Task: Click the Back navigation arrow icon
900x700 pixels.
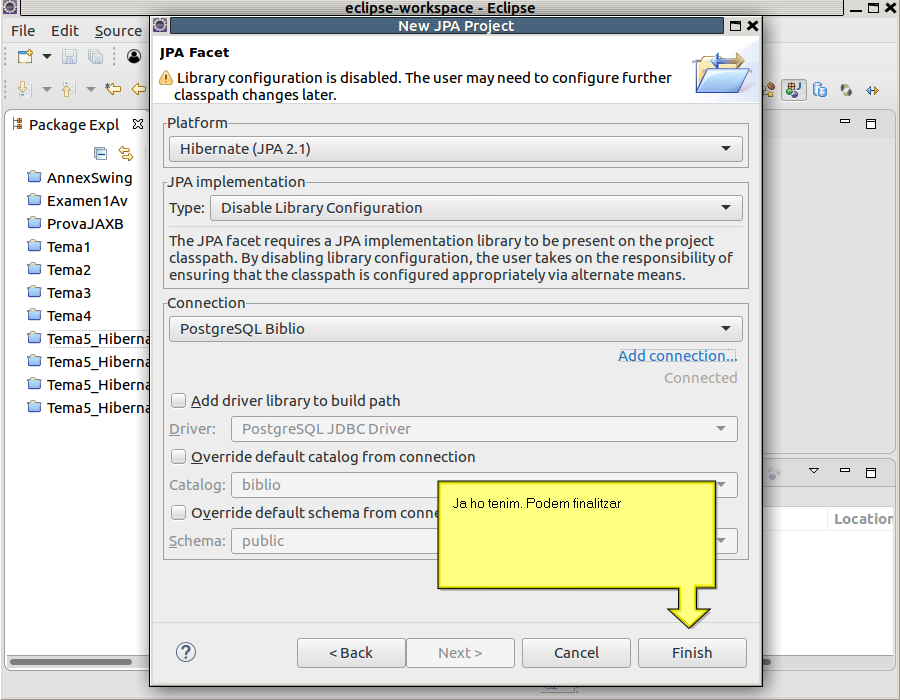Action: coord(139,89)
